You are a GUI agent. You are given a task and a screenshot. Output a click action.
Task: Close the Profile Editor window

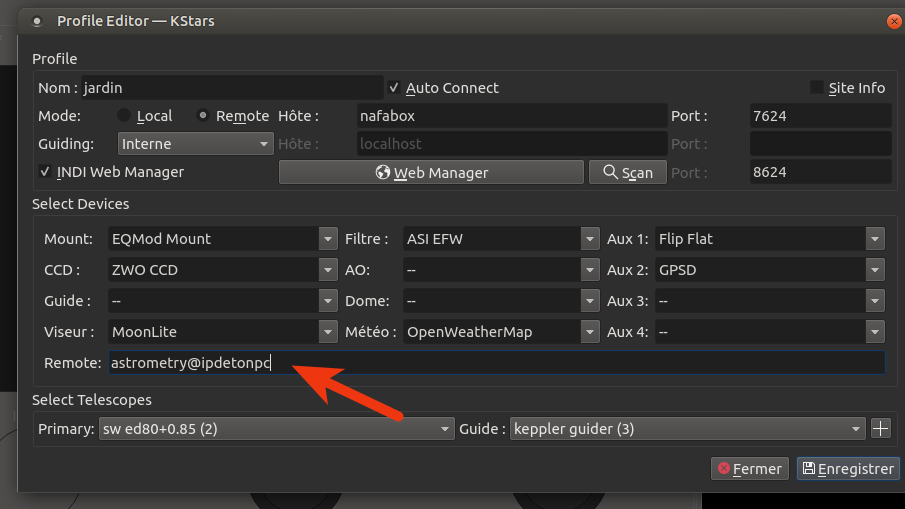893,20
